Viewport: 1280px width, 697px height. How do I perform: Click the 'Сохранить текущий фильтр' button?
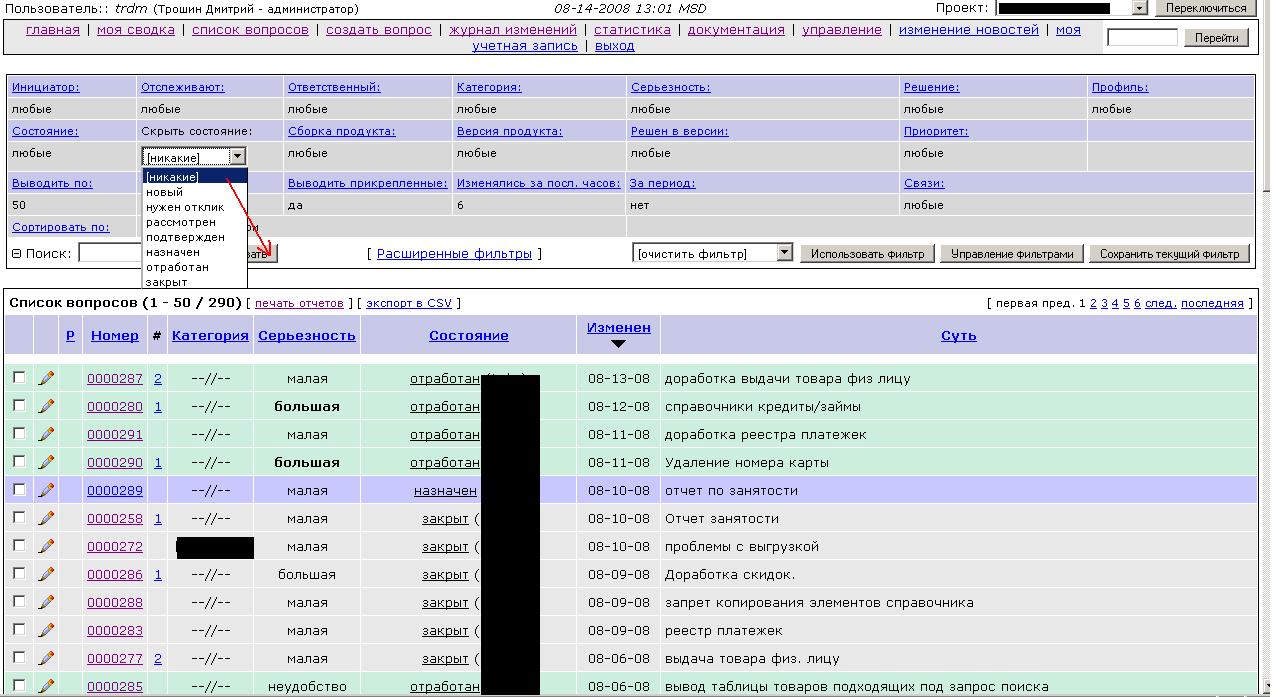click(x=1169, y=254)
